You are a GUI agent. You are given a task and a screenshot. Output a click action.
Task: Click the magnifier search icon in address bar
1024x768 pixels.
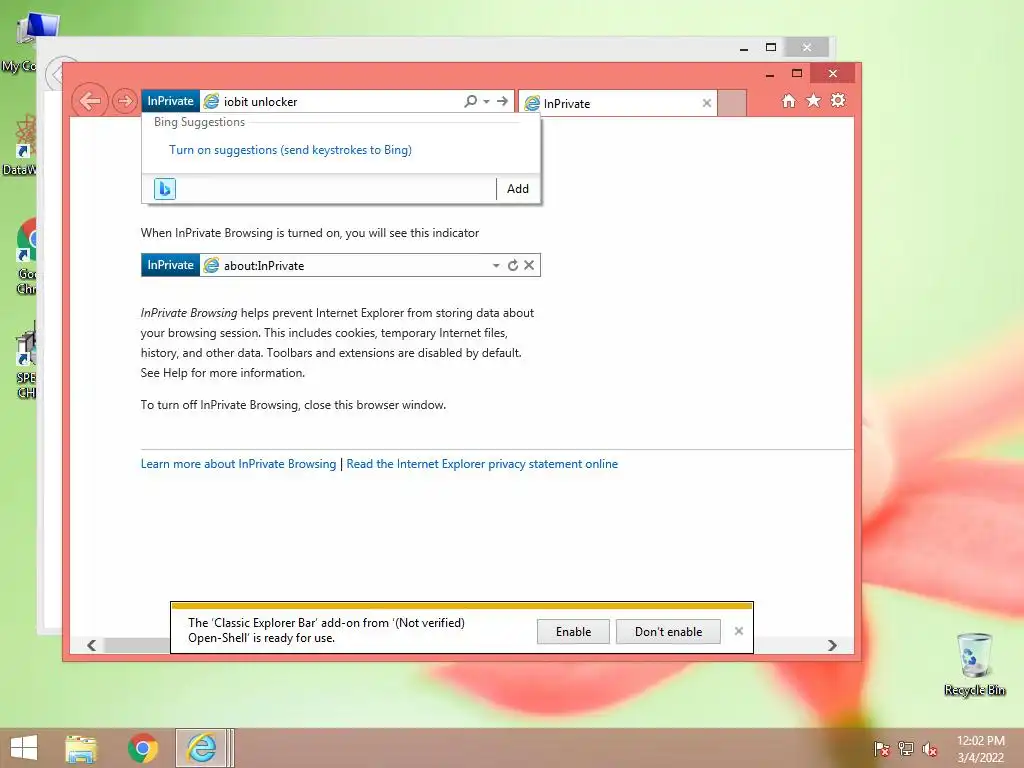click(x=470, y=101)
